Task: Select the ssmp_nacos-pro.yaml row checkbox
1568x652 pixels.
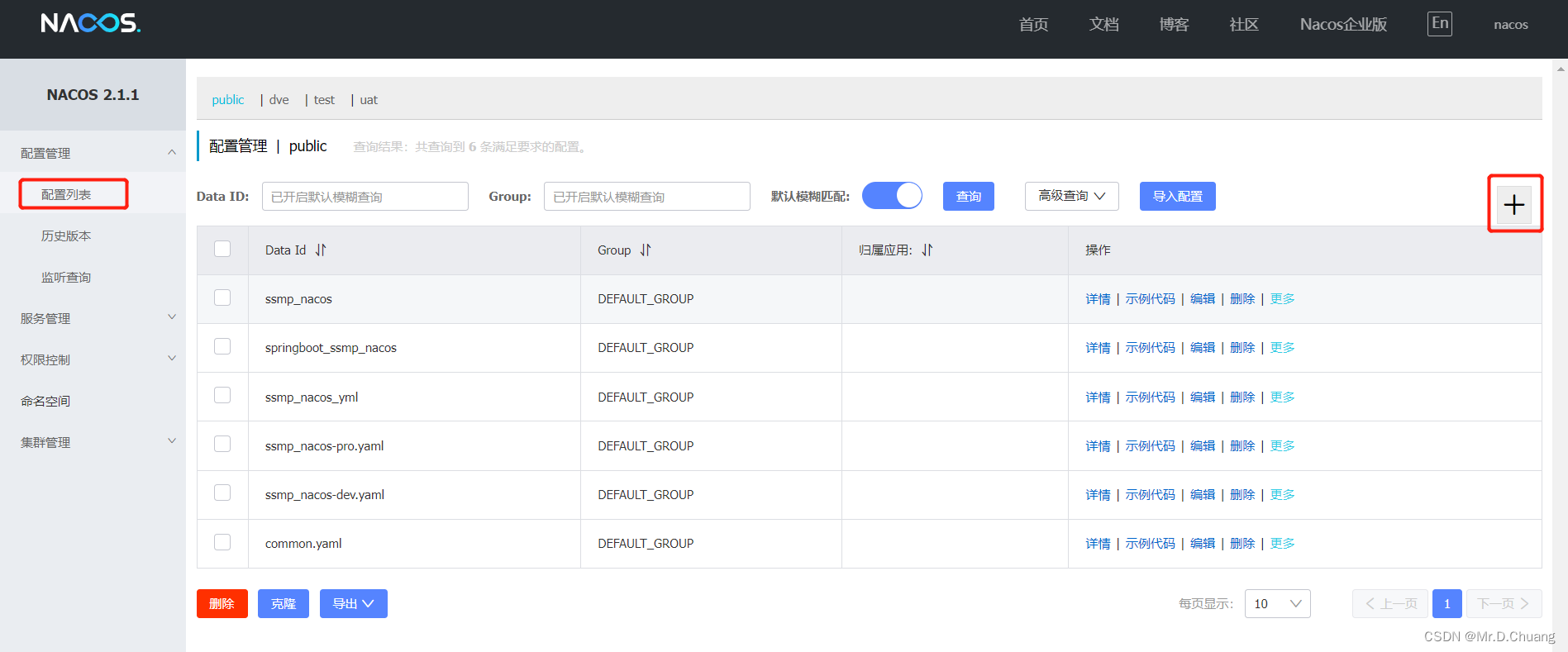Action: pyautogui.click(x=222, y=444)
